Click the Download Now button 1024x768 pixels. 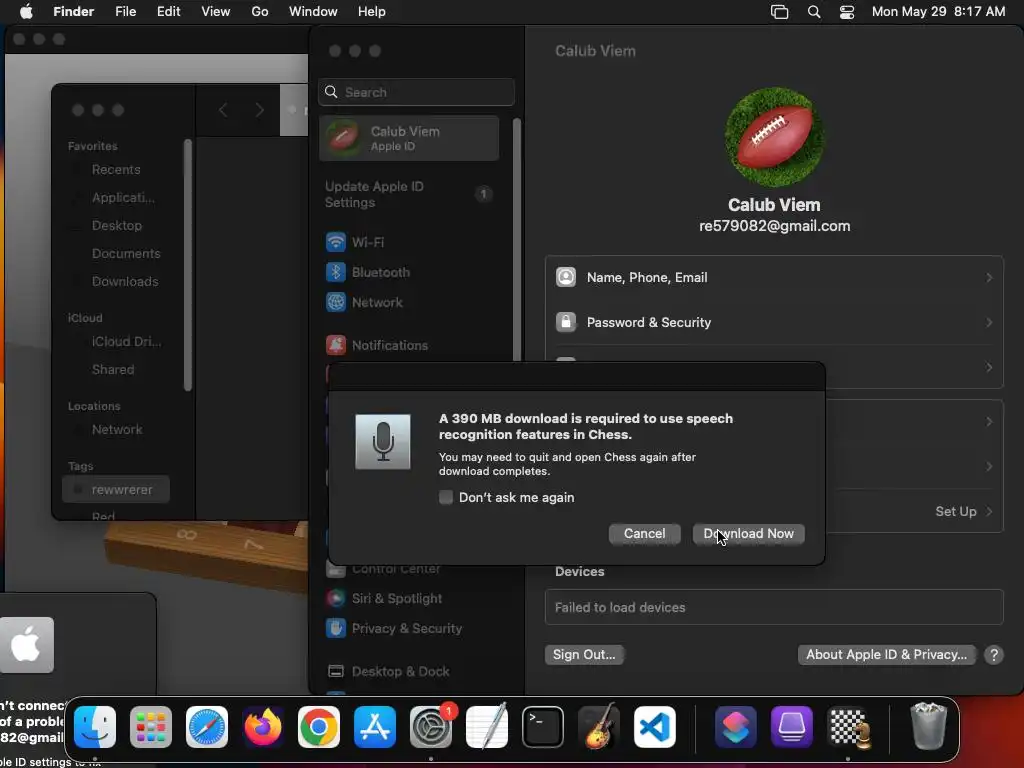tap(748, 534)
